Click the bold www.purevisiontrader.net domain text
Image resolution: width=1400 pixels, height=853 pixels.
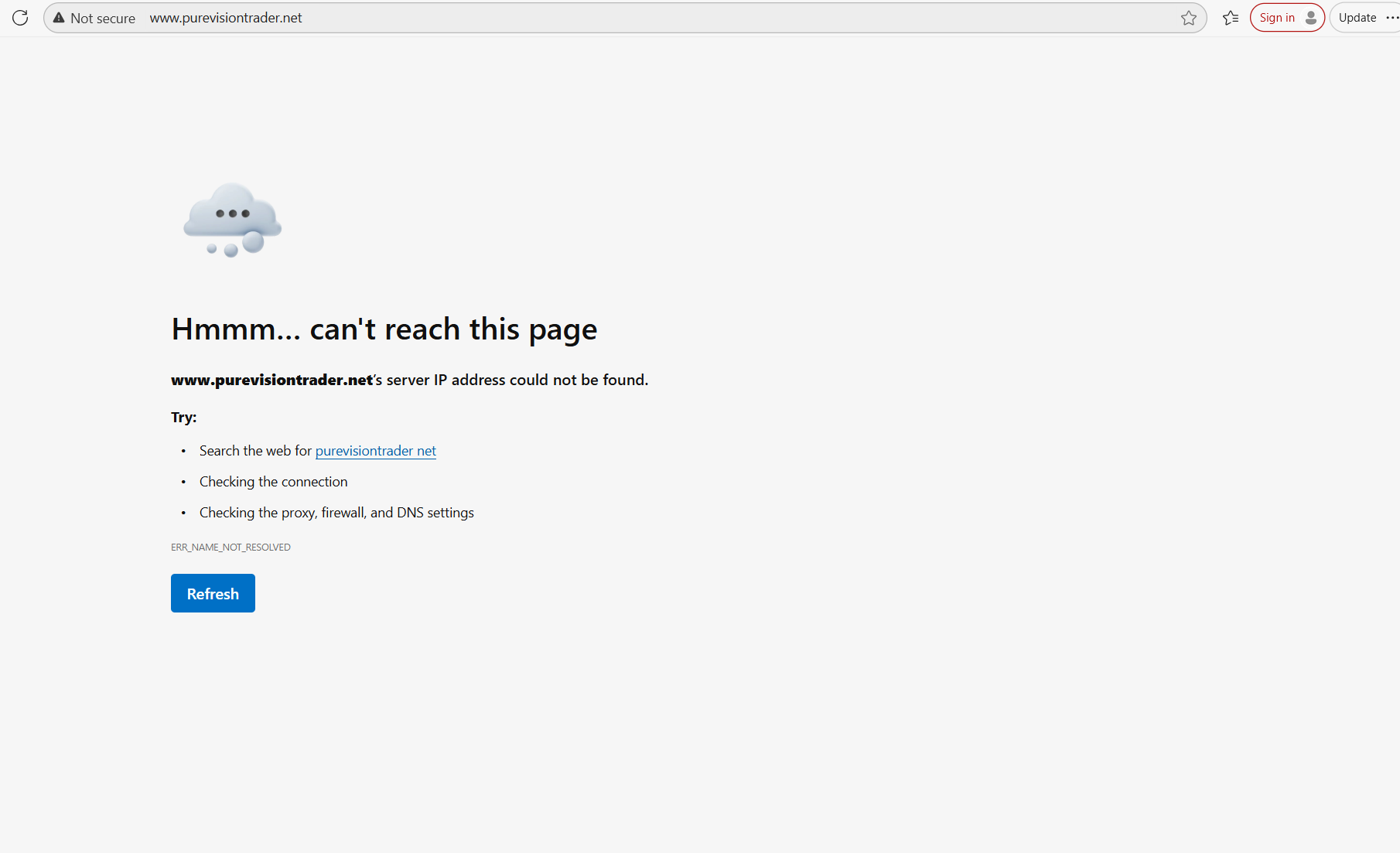(271, 380)
